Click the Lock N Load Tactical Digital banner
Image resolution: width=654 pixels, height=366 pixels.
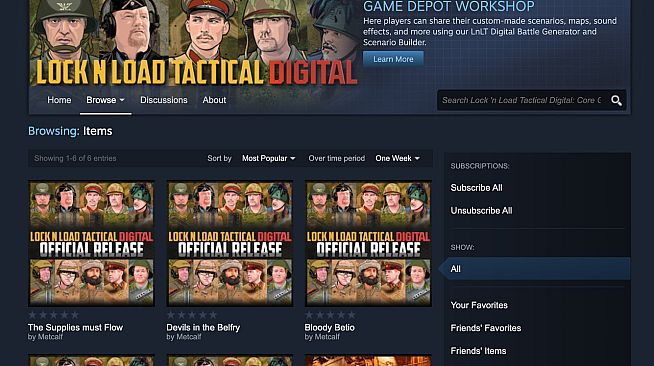click(194, 44)
